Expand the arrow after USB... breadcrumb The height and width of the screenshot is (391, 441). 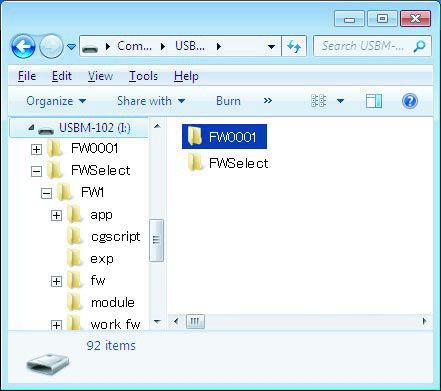[x=219, y=46]
